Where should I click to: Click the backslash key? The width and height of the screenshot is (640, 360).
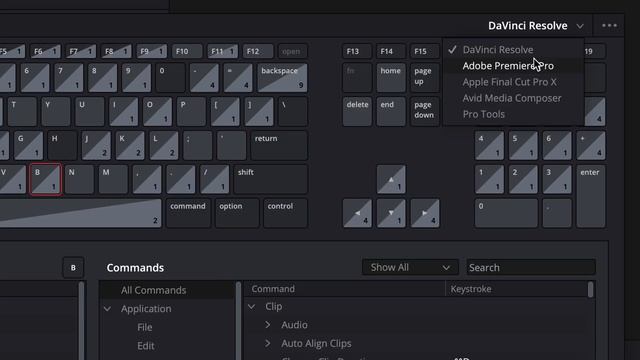point(293,111)
